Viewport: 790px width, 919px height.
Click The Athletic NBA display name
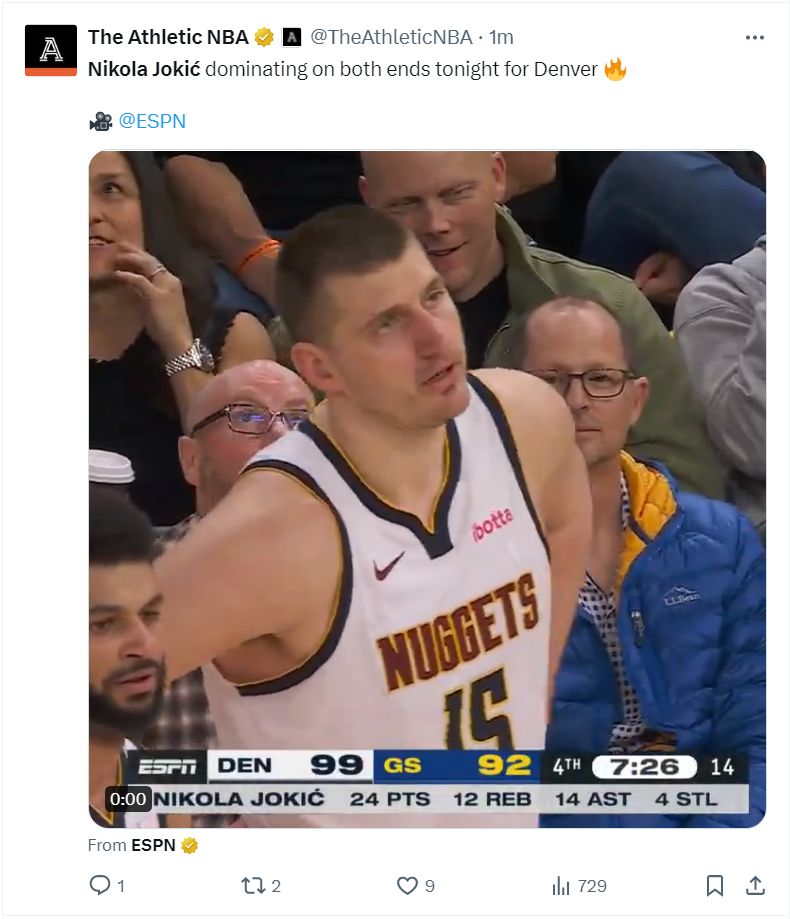[168, 38]
